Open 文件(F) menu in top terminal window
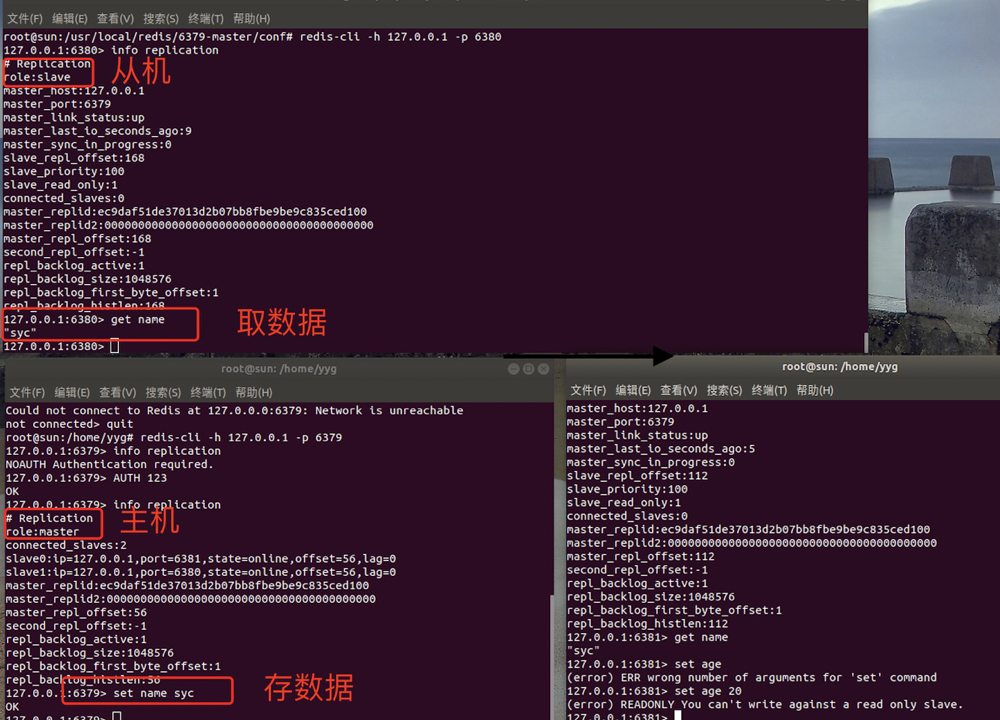The image size is (1000, 720). (25, 18)
